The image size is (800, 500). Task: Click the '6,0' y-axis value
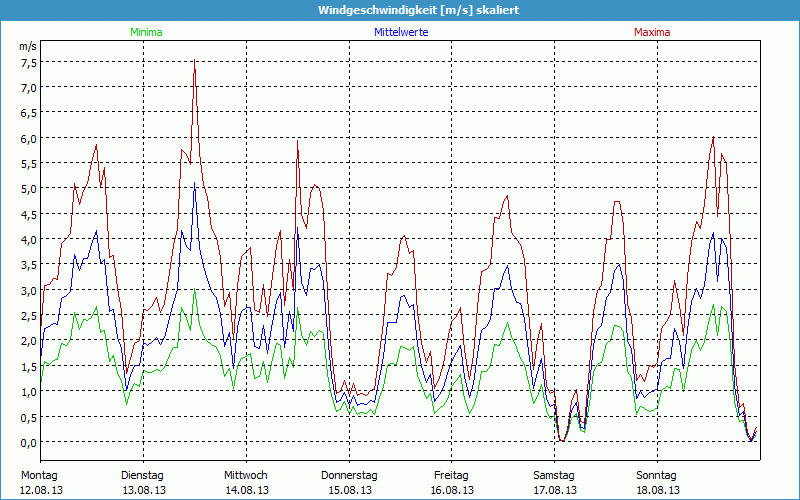pyautogui.click(x=29, y=139)
